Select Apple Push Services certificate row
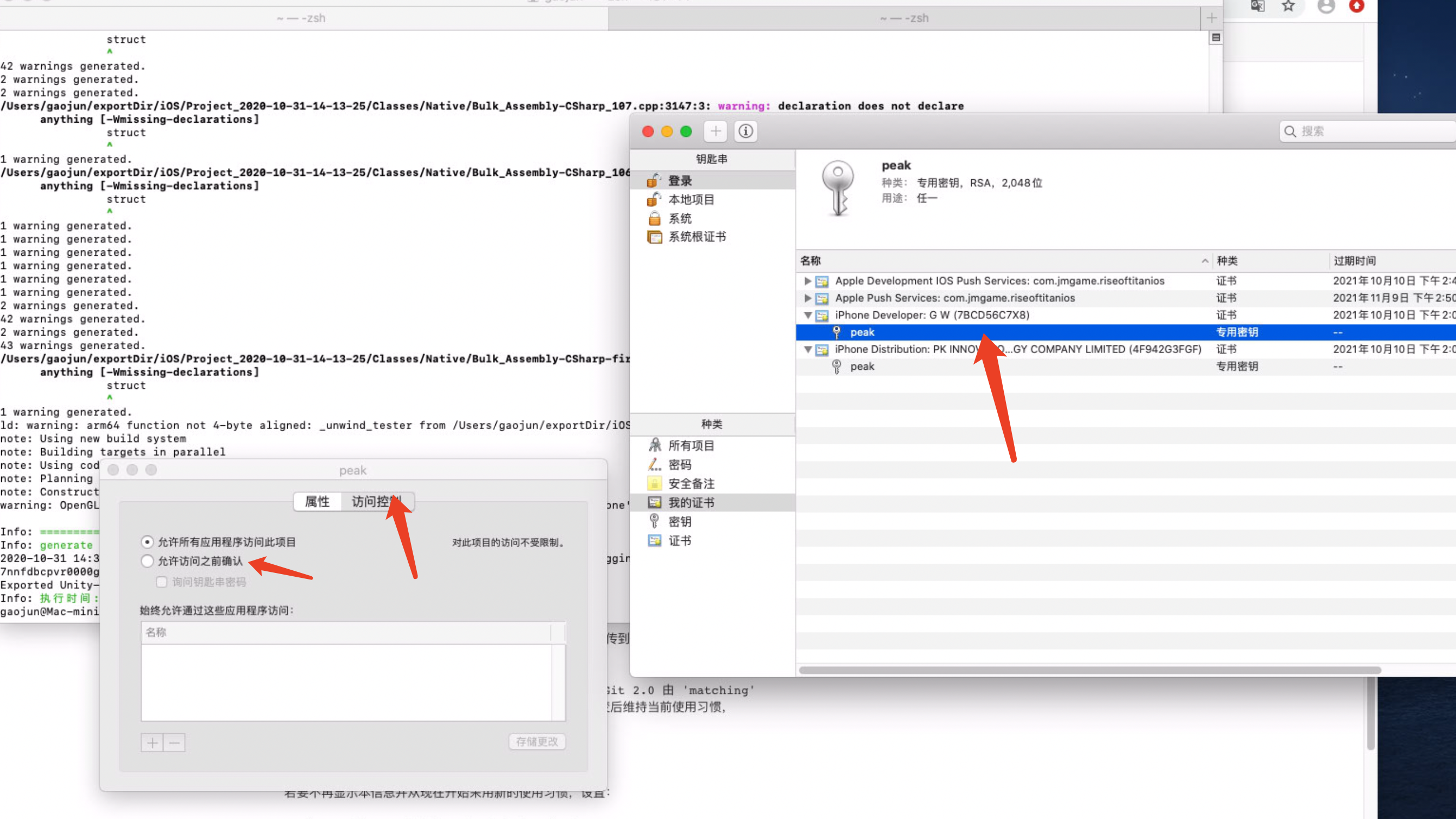1456x819 pixels. tap(1126, 298)
